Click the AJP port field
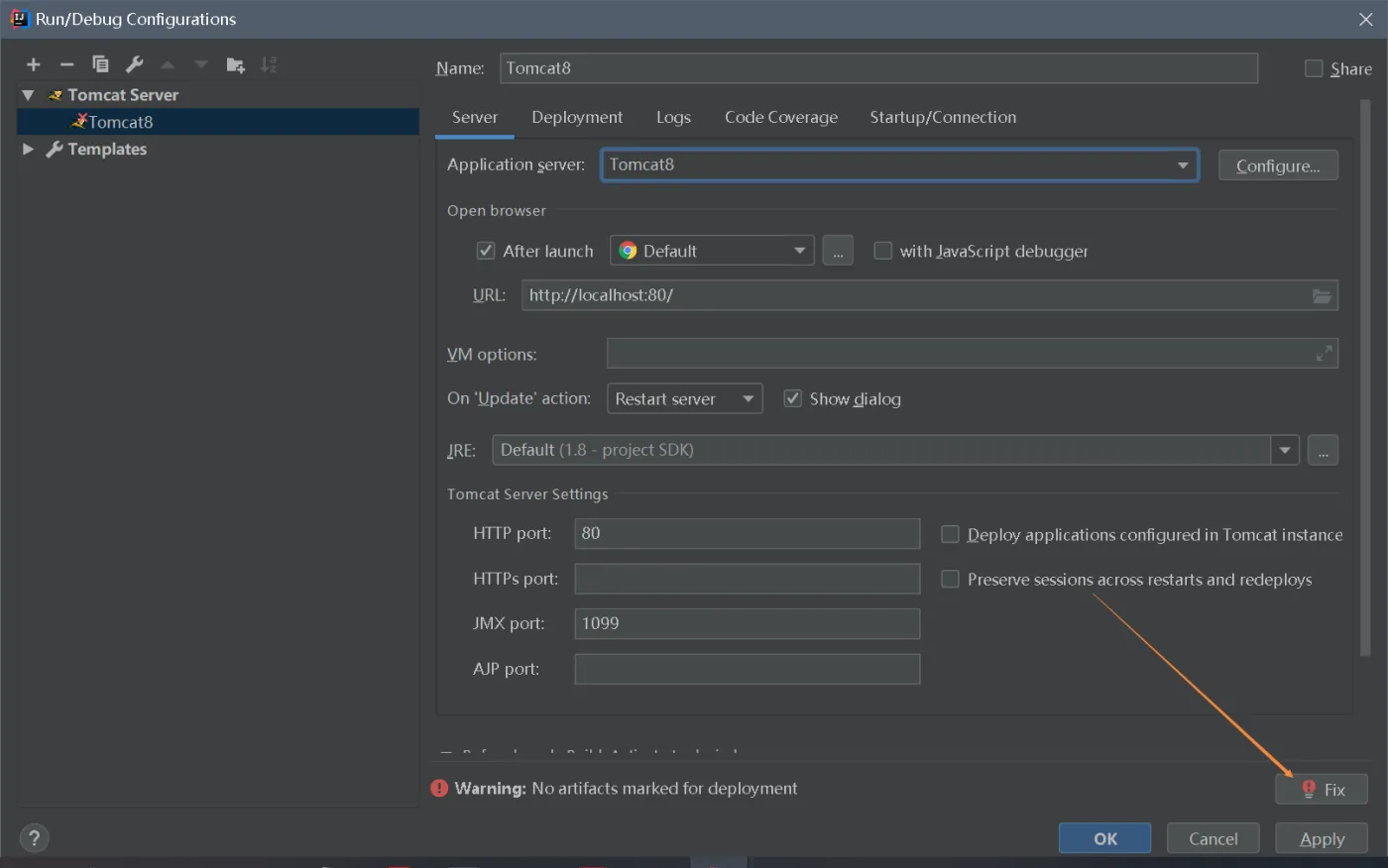1388x868 pixels. tap(748, 669)
